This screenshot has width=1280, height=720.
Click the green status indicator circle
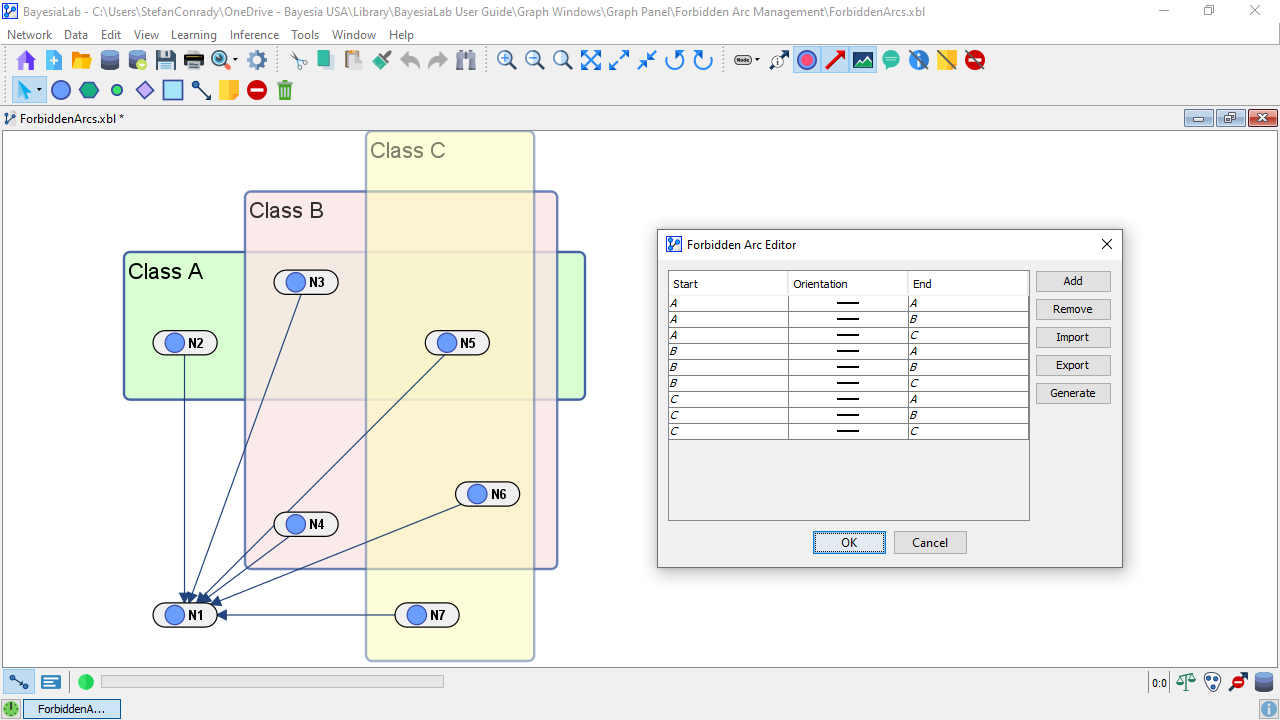click(86, 682)
